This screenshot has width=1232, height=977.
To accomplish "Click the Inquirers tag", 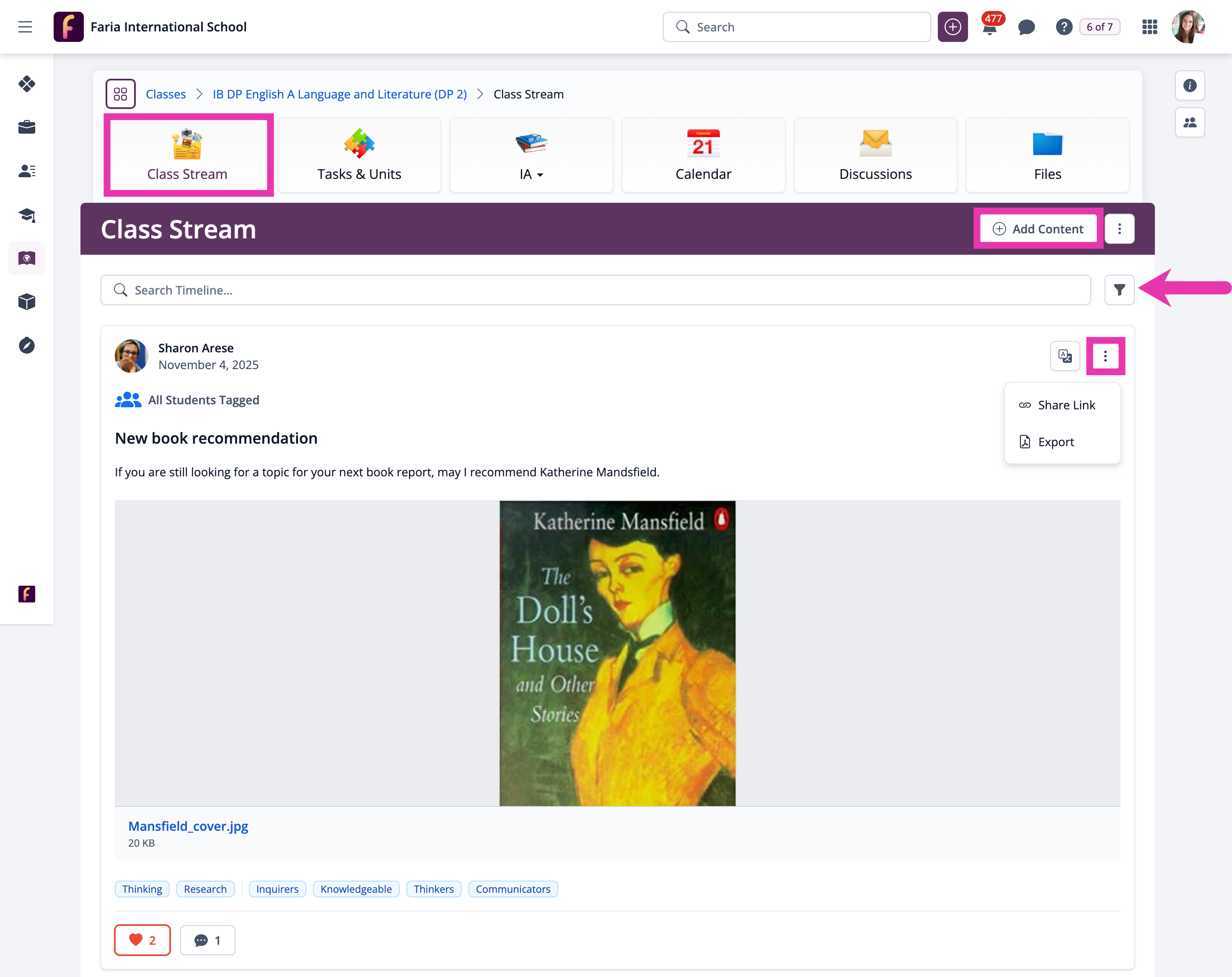I will point(277,889).
